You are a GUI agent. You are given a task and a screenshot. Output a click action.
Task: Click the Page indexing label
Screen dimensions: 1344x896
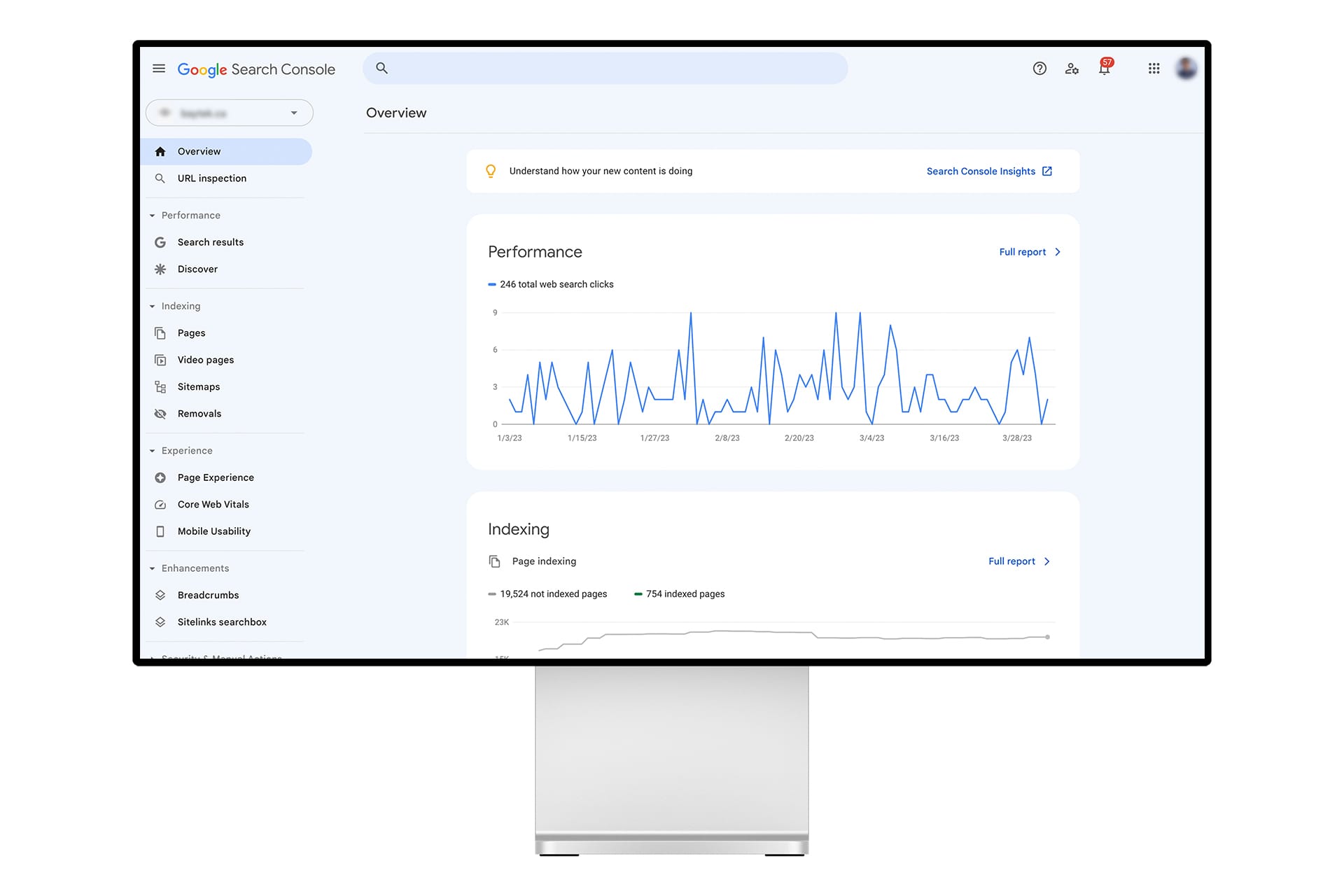tap(544, 561)
